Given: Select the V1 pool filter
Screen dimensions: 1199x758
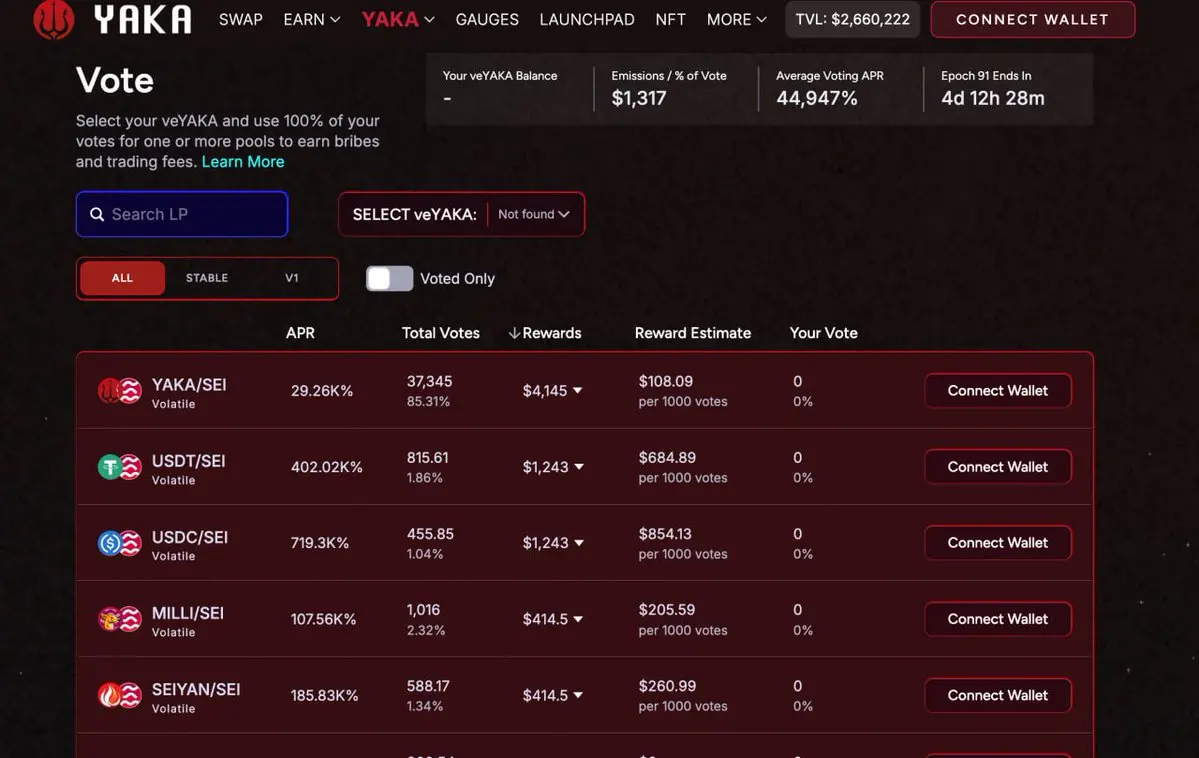Looking at the screenshot, I should (x=291, y=278).
